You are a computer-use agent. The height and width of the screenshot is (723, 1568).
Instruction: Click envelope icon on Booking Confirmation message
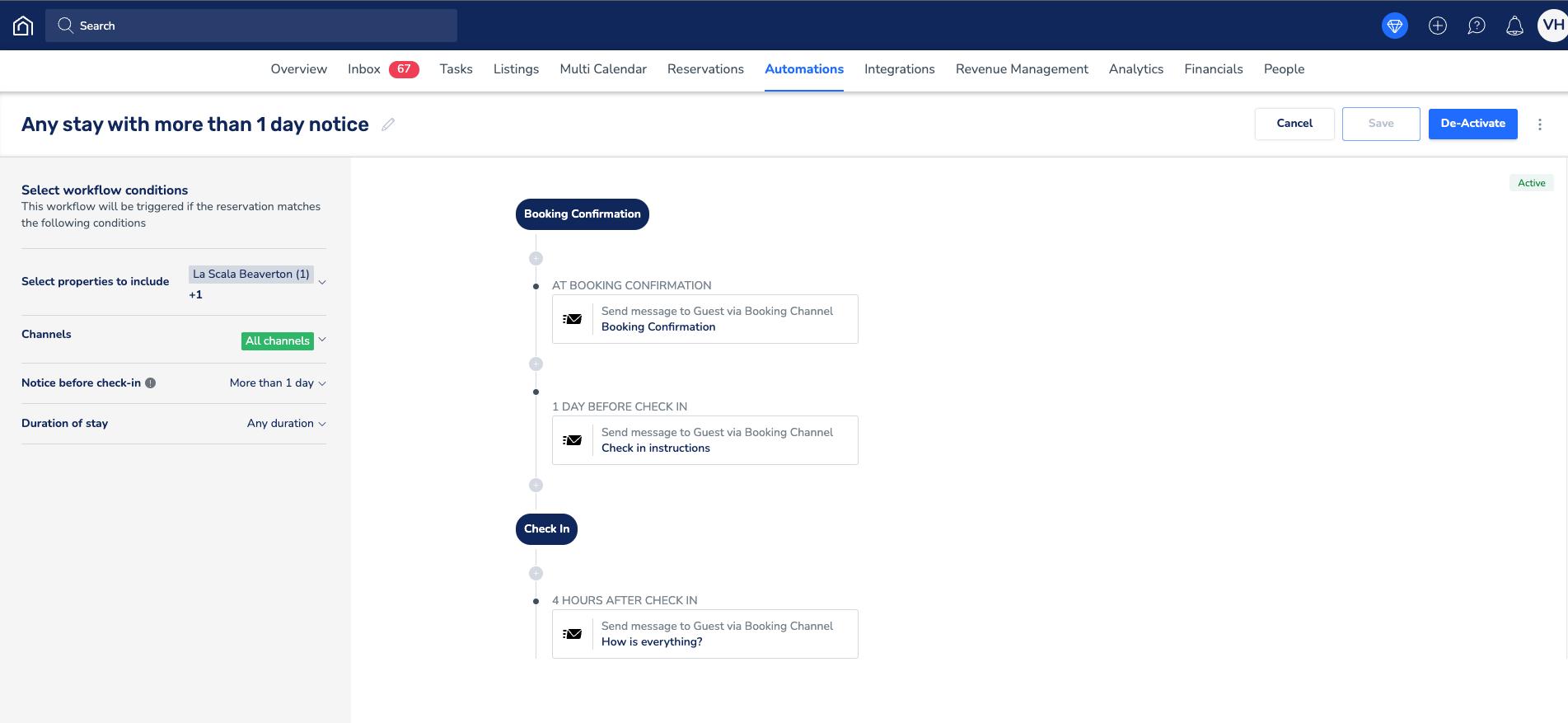573,319
